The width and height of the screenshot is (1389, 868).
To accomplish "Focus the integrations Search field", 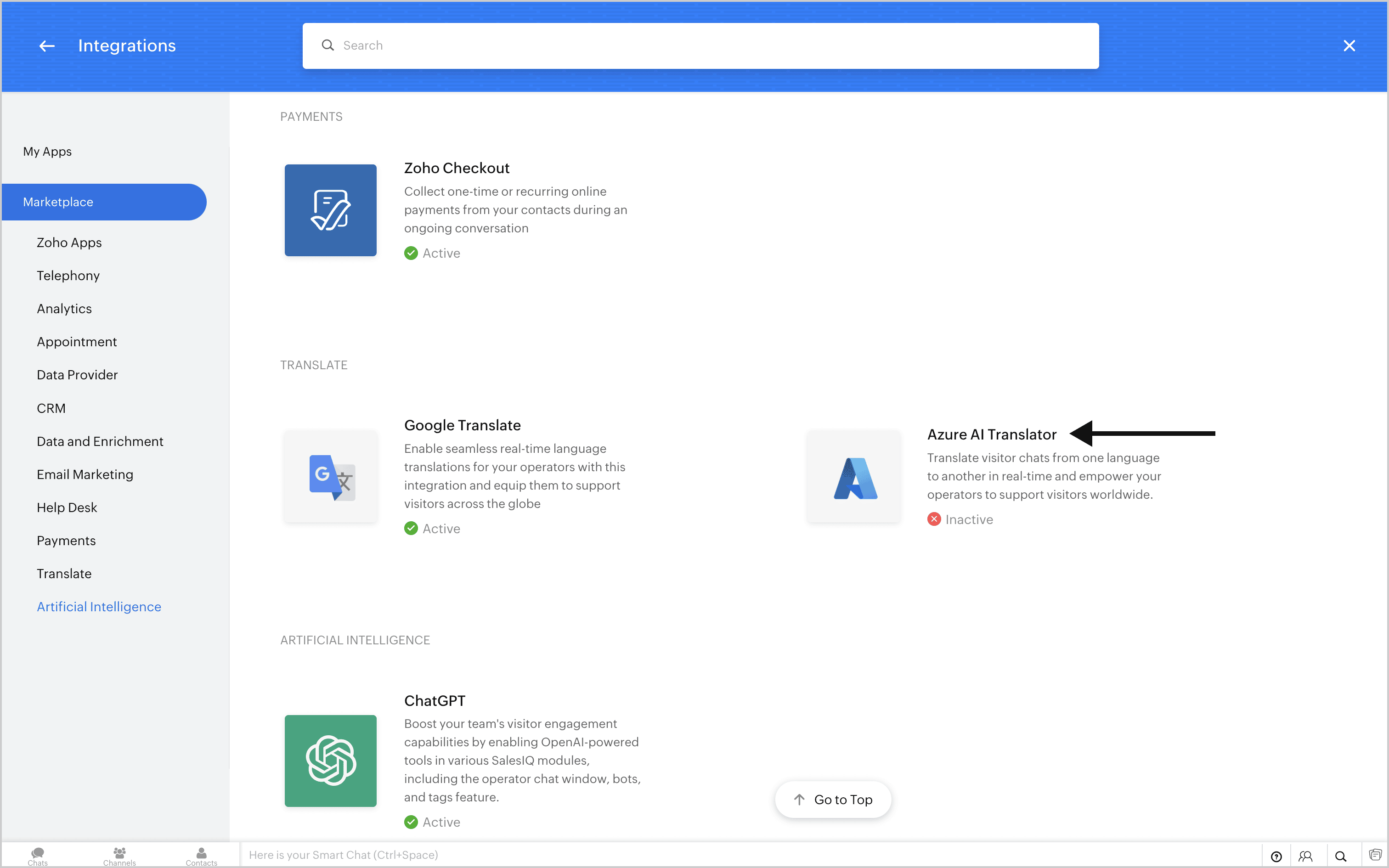I will click(x=700, y=46).
